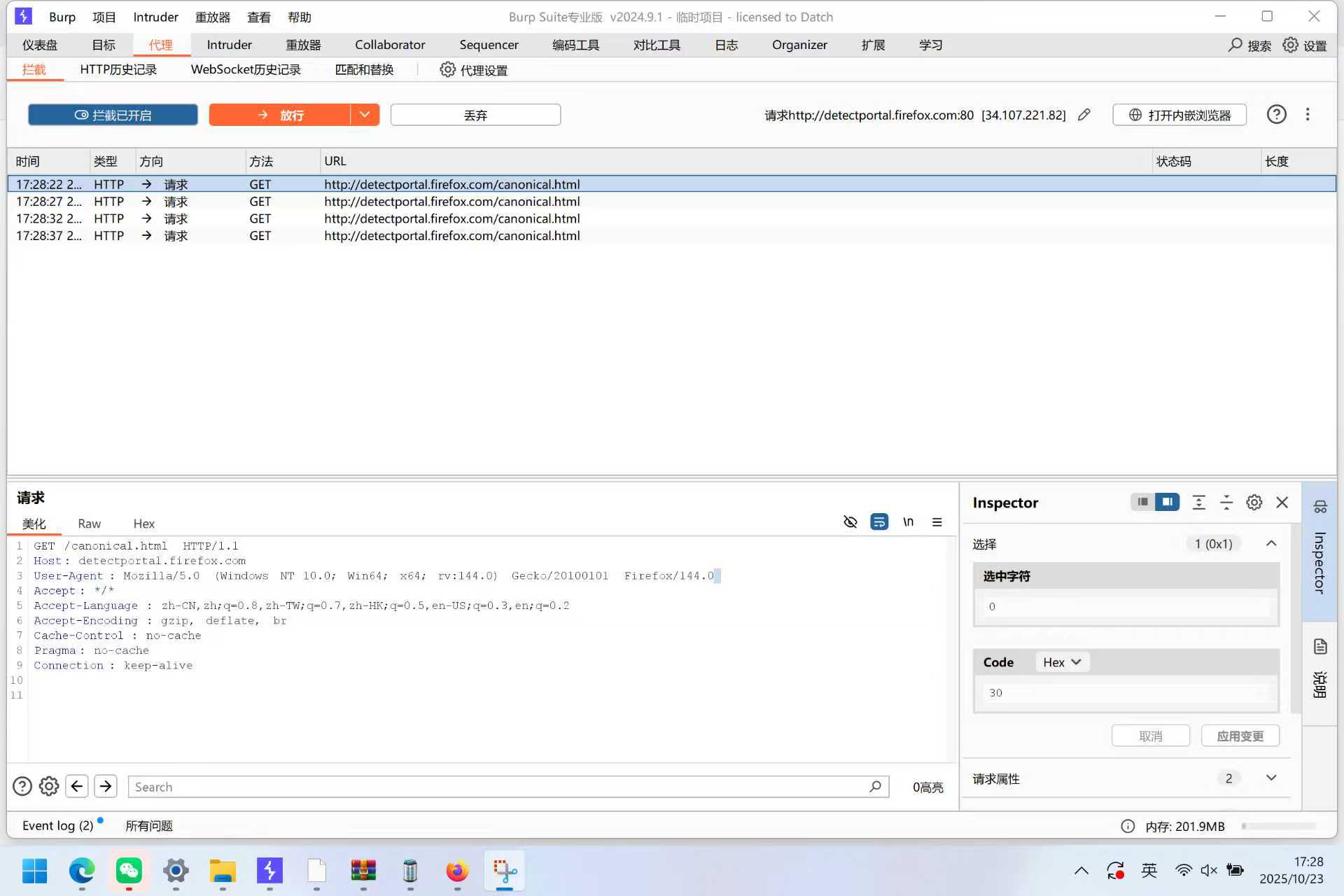Open the Burp Suite taskbar icon
This screenshot has width=1344, height=896.
pos(269,871)
